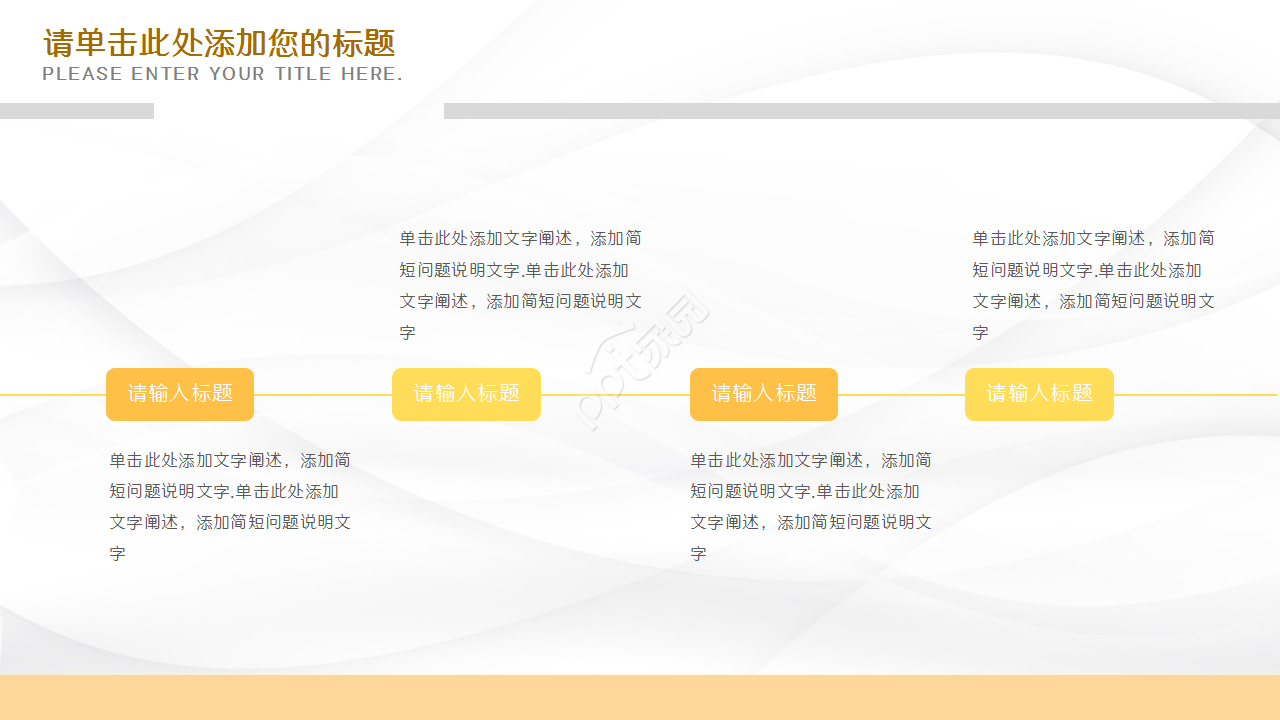
Task: Click the second, yellow 请输入标题 label
Action: pyautogui.click(x=466, y=394)
